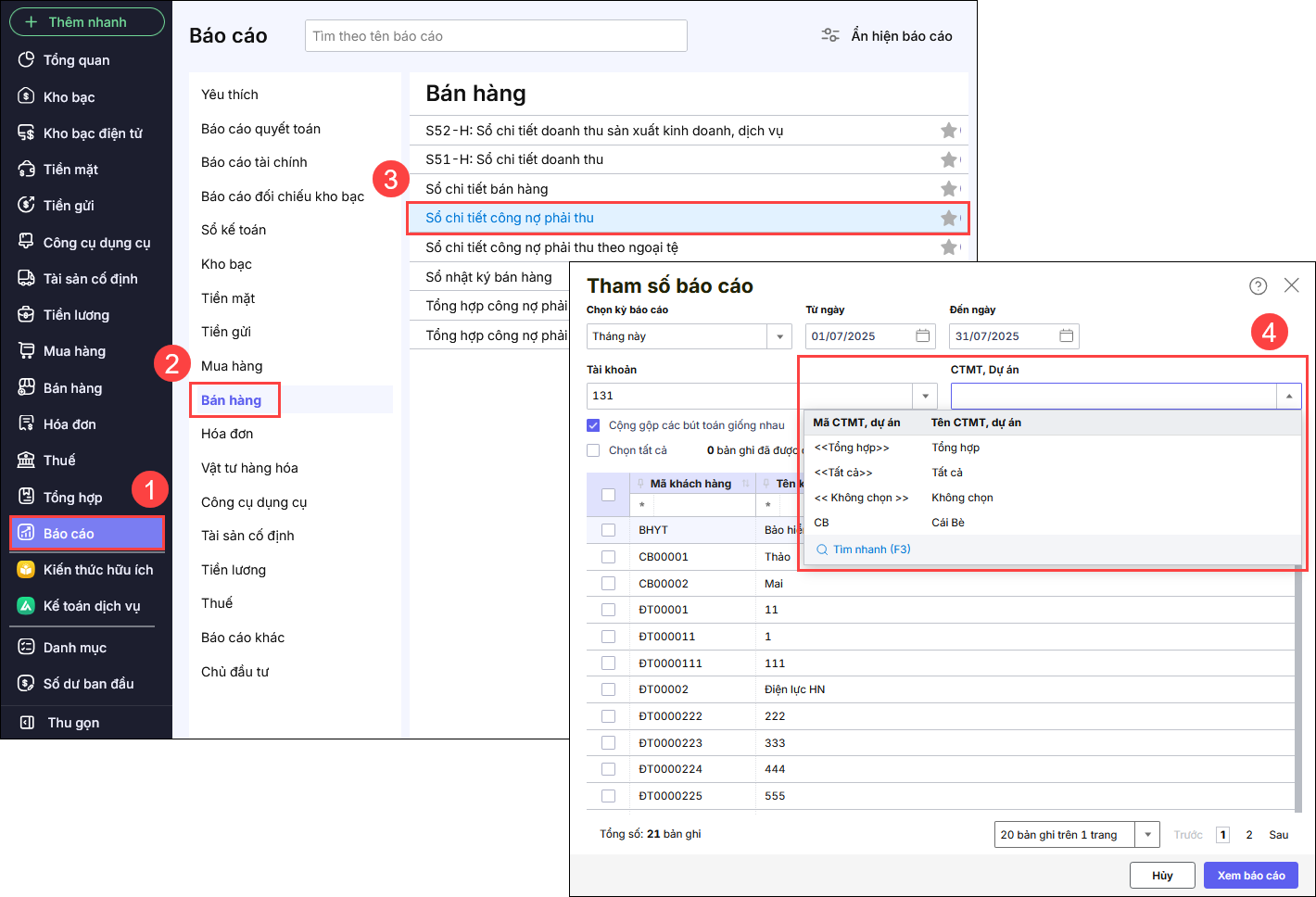Click the Thuế sidebar icon
This screenshot has width=1316, height=897.
27,461
